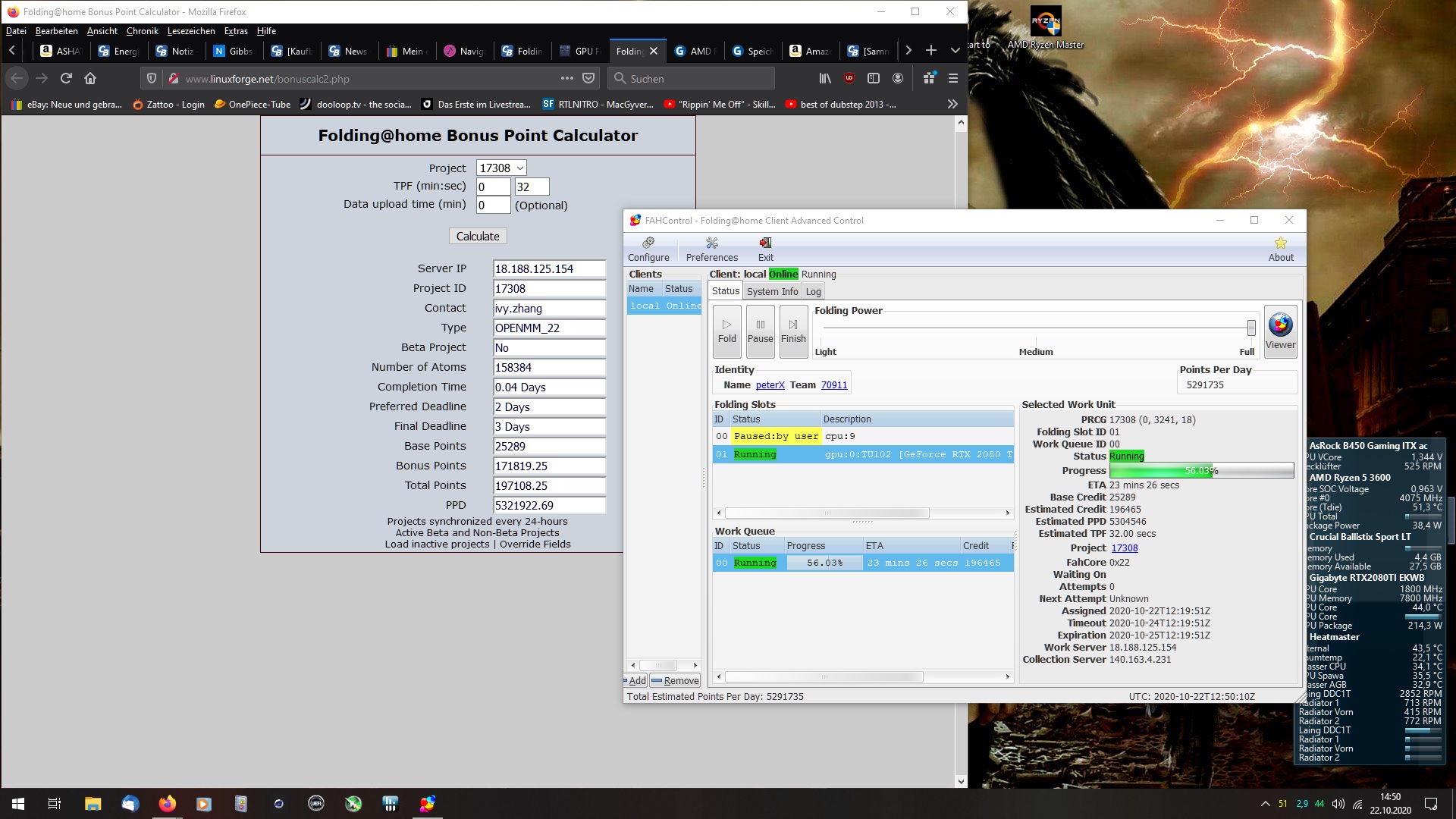Open the Chronik menu
The width and height of the screenshot is (1456, 819).
[142, 31]
